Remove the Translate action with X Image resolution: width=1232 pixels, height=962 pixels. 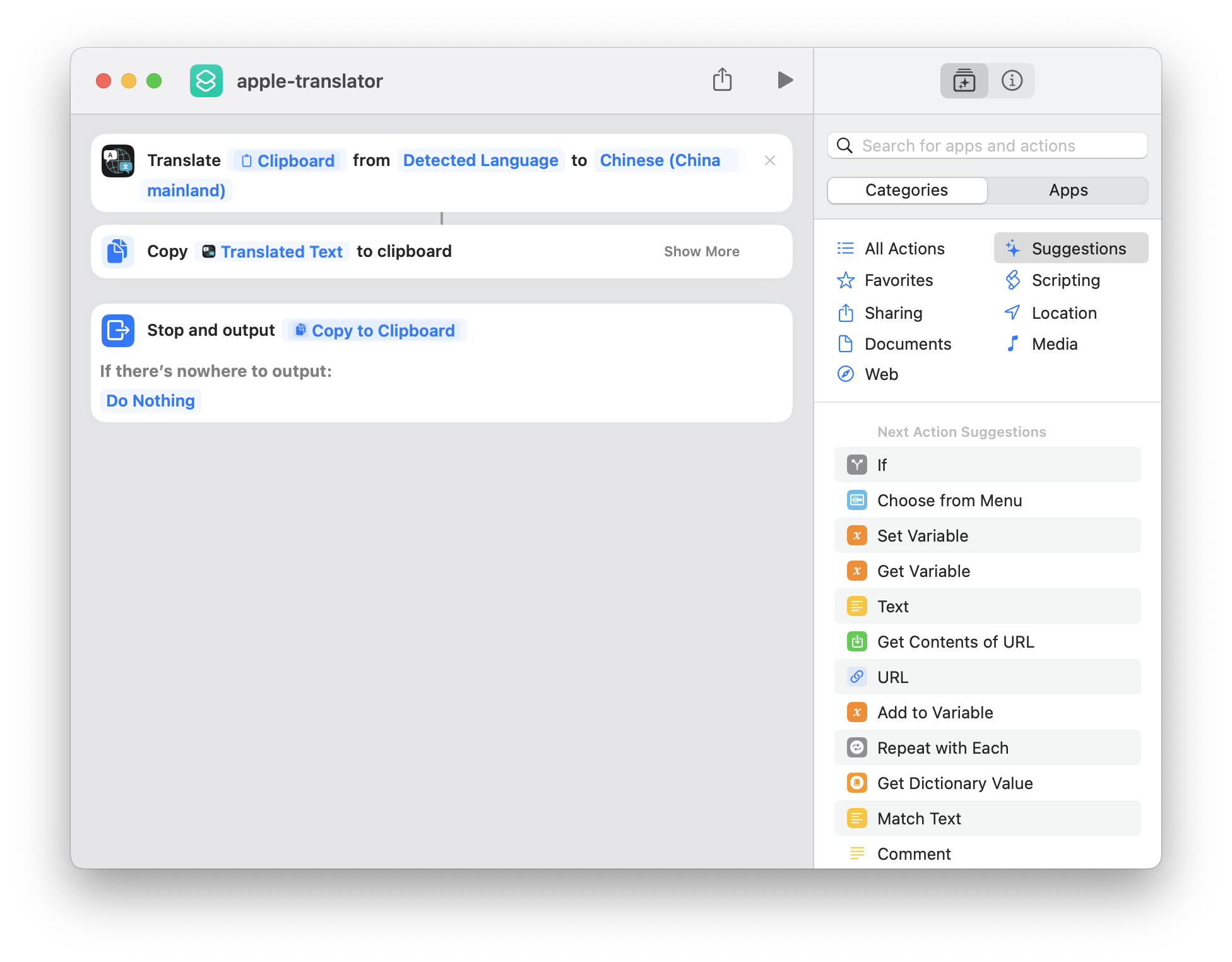(x=769, y=160)
